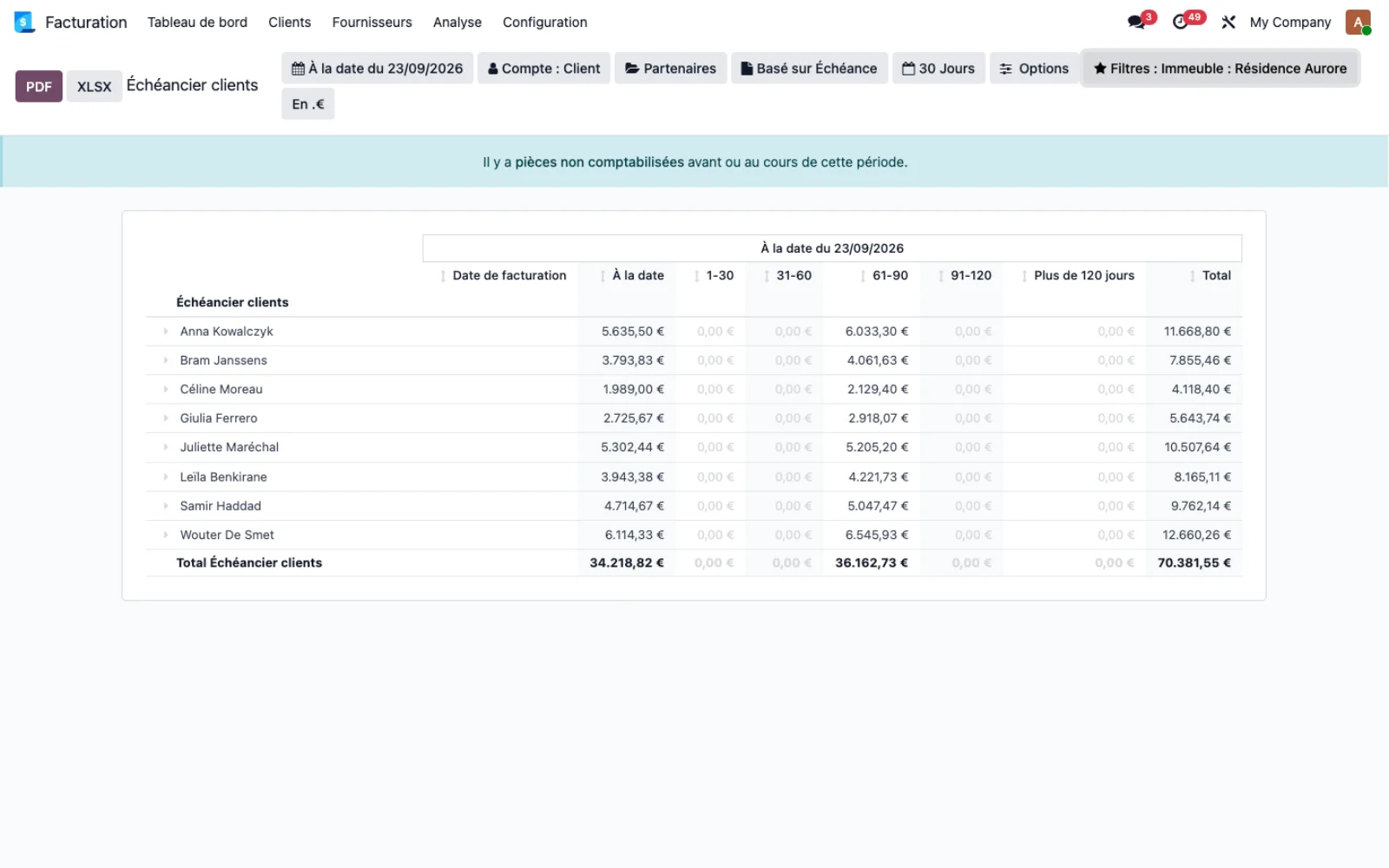Click the grand total 70.381,55 €
The width and height of the screenshot is (1389, 868).
(x=1195, y=562)
